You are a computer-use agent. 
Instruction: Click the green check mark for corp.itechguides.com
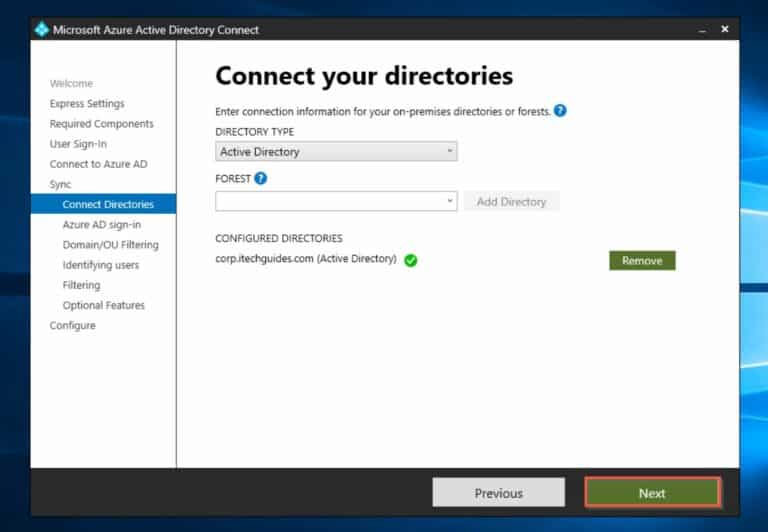(x=410, y=260)
